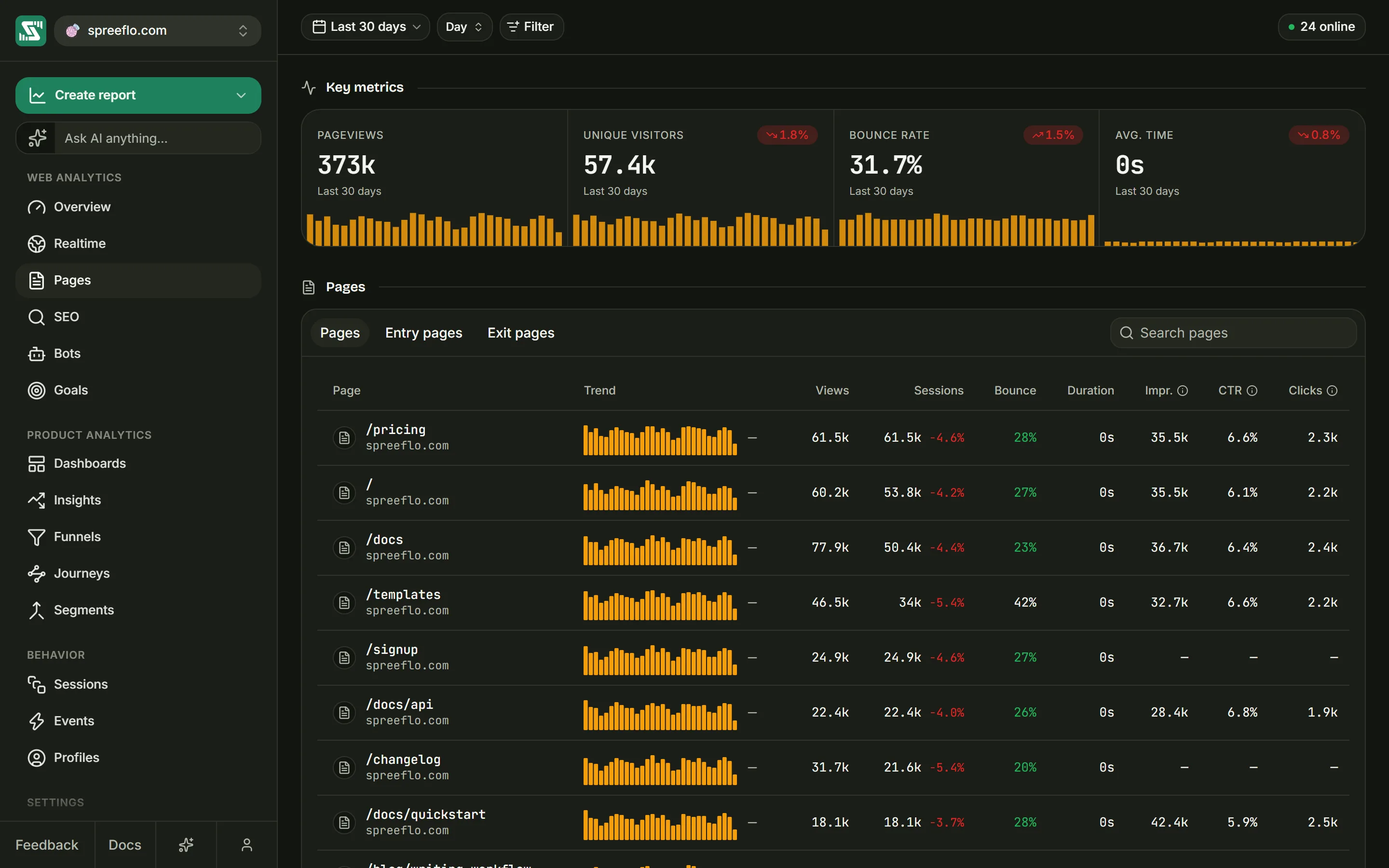Open the /changelog page row
This screenshot has height=868, width=1389.
click(x=833, y=768)
